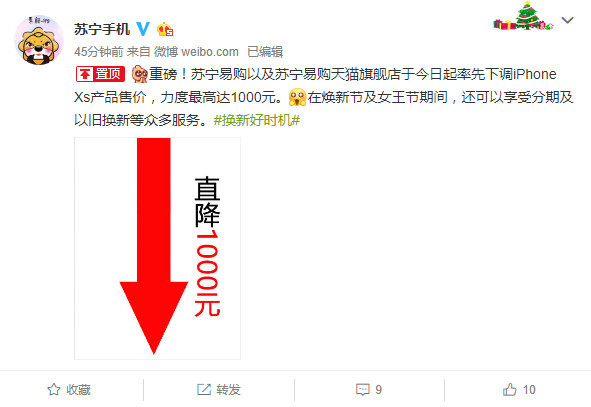This screenshot has height=407, width=591.
Task: Open the #换新好时机# hashtag link
Action: [x=257, y=120]
